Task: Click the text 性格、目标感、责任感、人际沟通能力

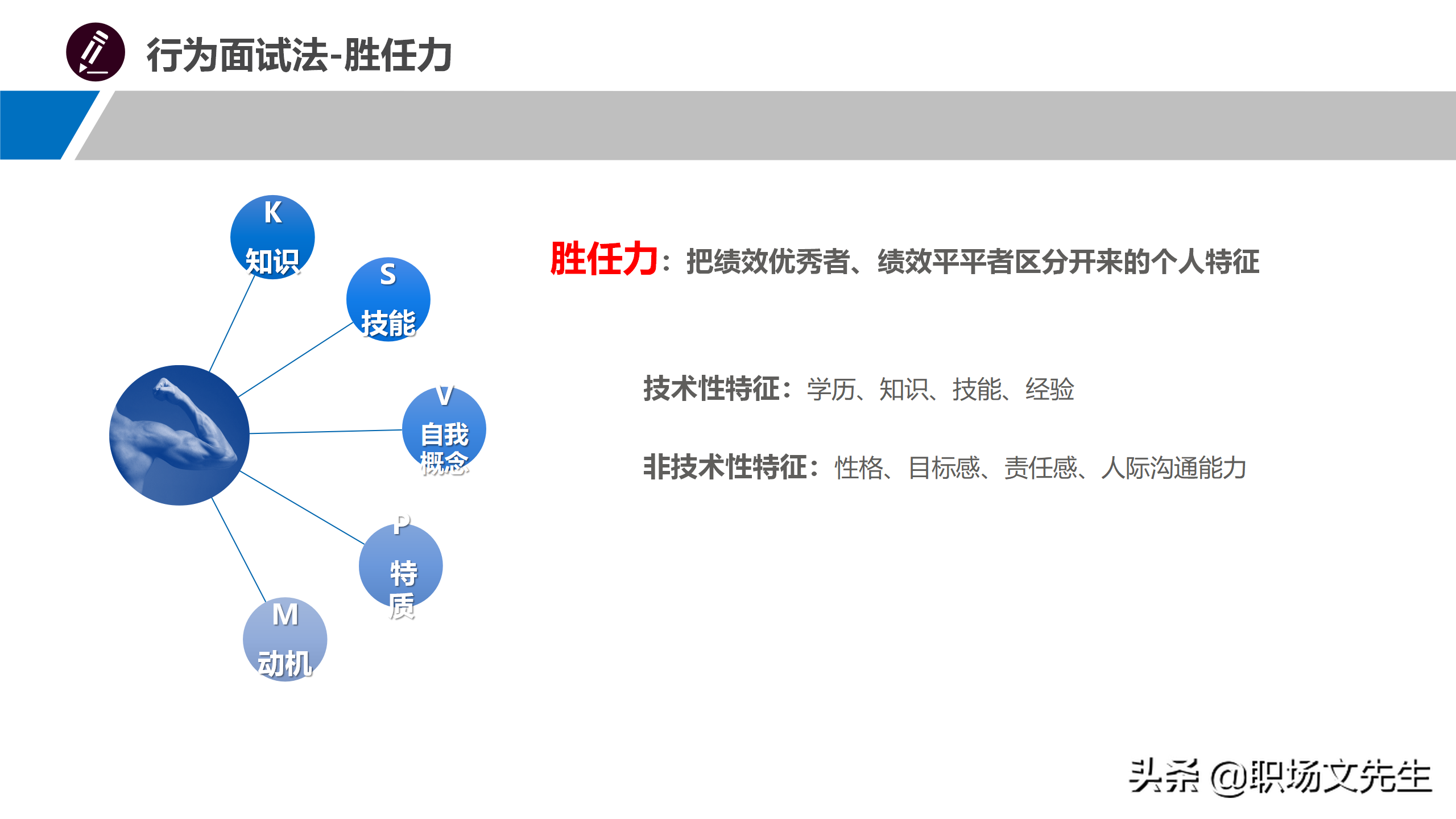Action: [x=1040, y=468]
